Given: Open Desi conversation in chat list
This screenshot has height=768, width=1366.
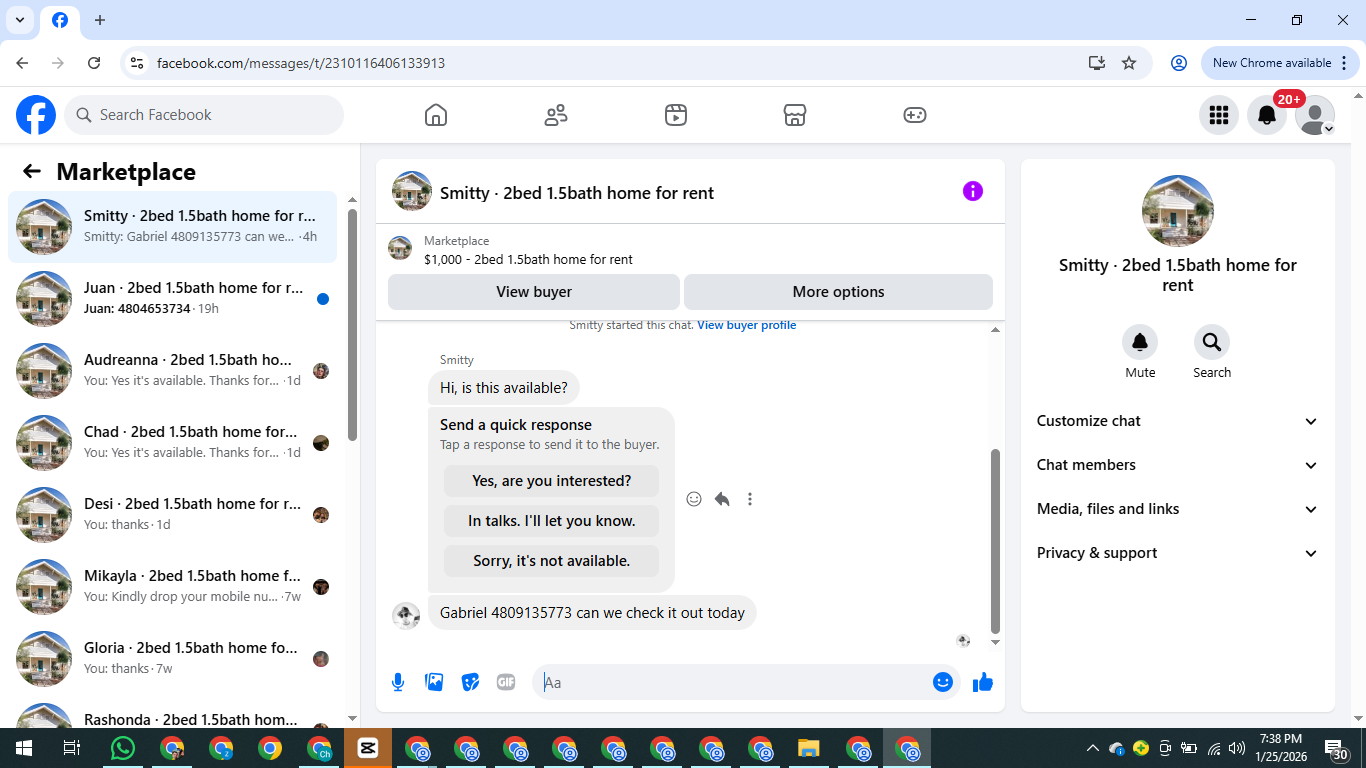Looking at the screenshot, I should coord(173,515).
